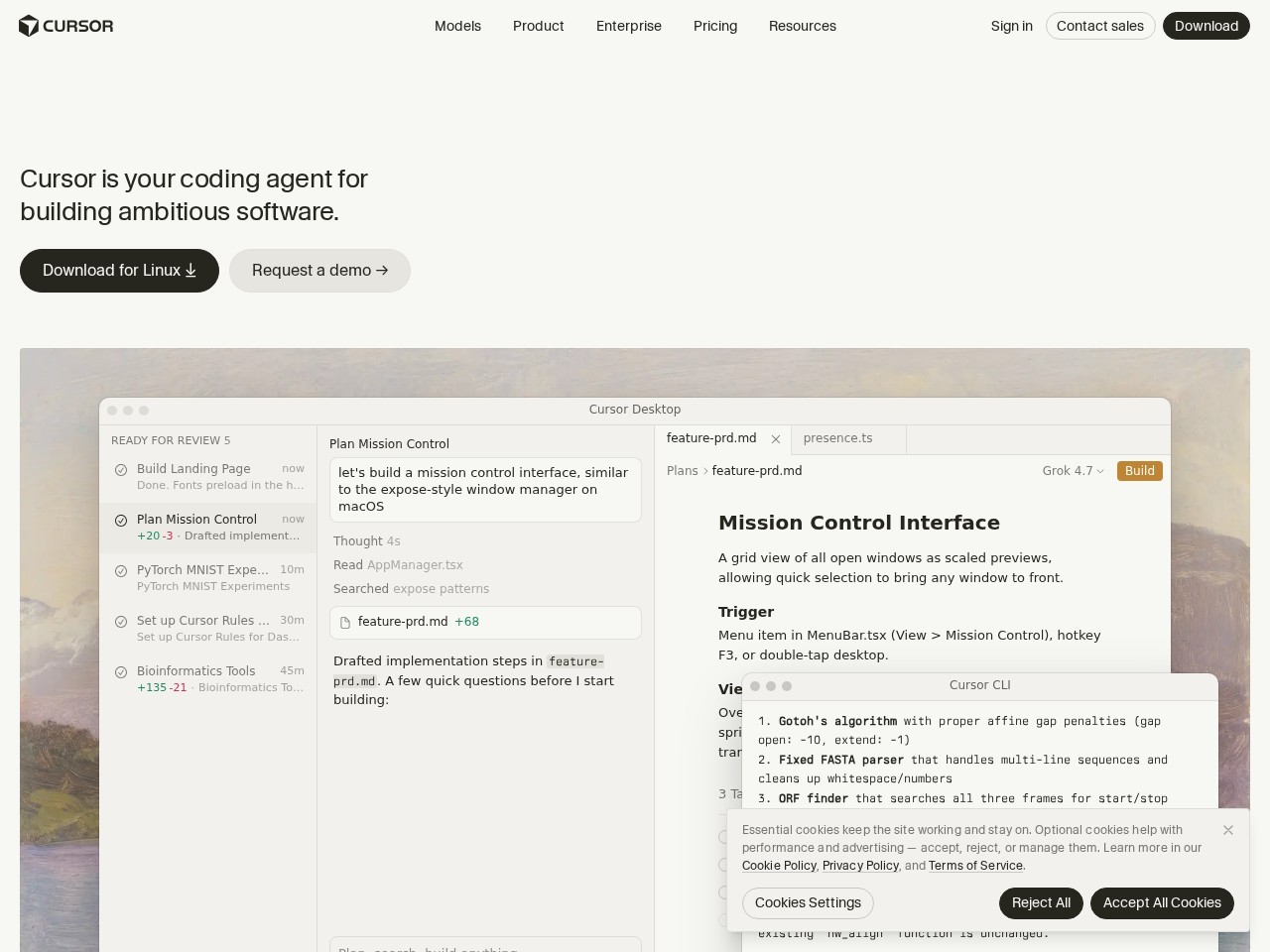Select the Build Landing Page task
1270x952 pixels.
[208, 477]
